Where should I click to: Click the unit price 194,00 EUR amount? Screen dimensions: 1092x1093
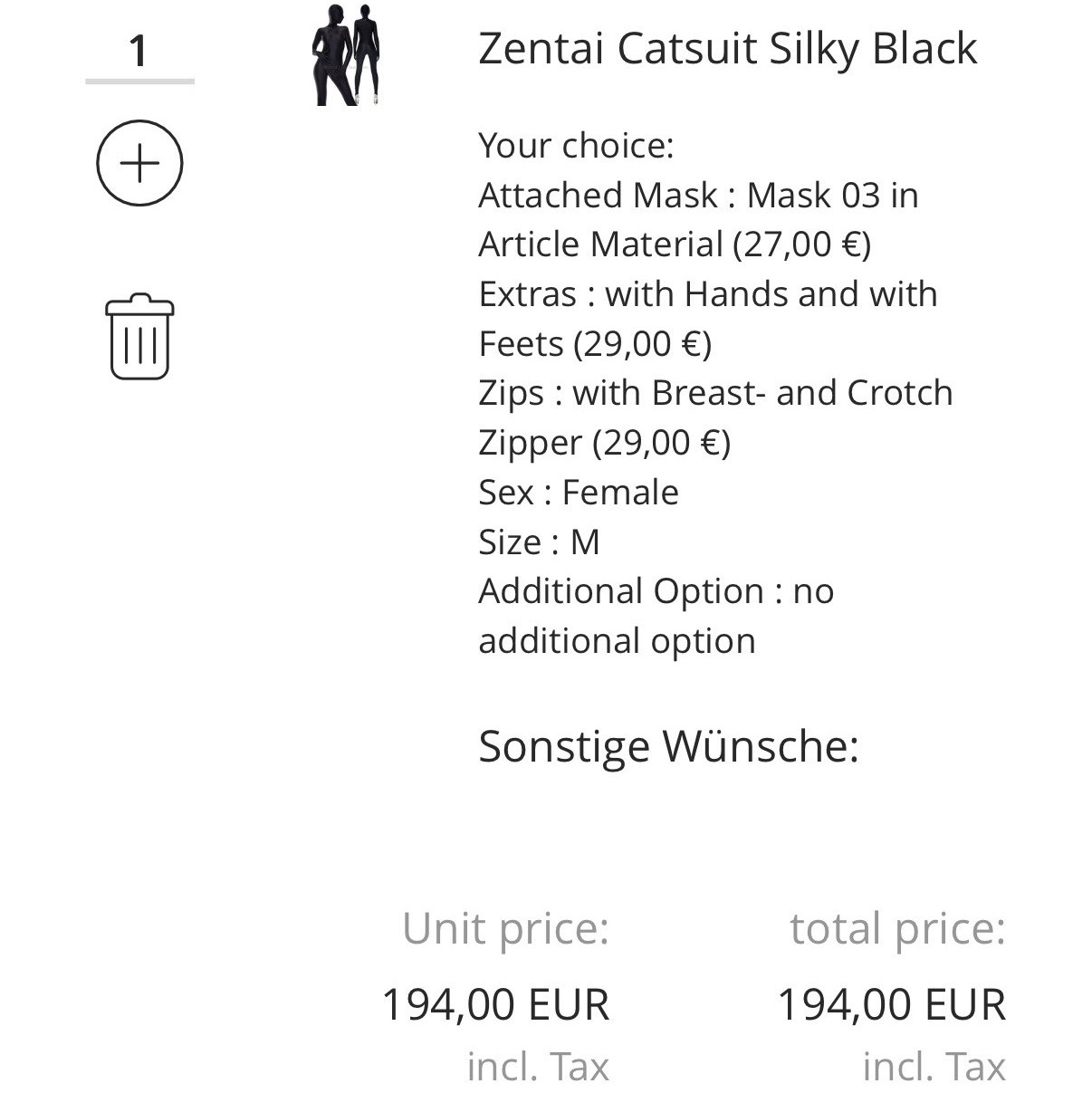point(495,1005)
